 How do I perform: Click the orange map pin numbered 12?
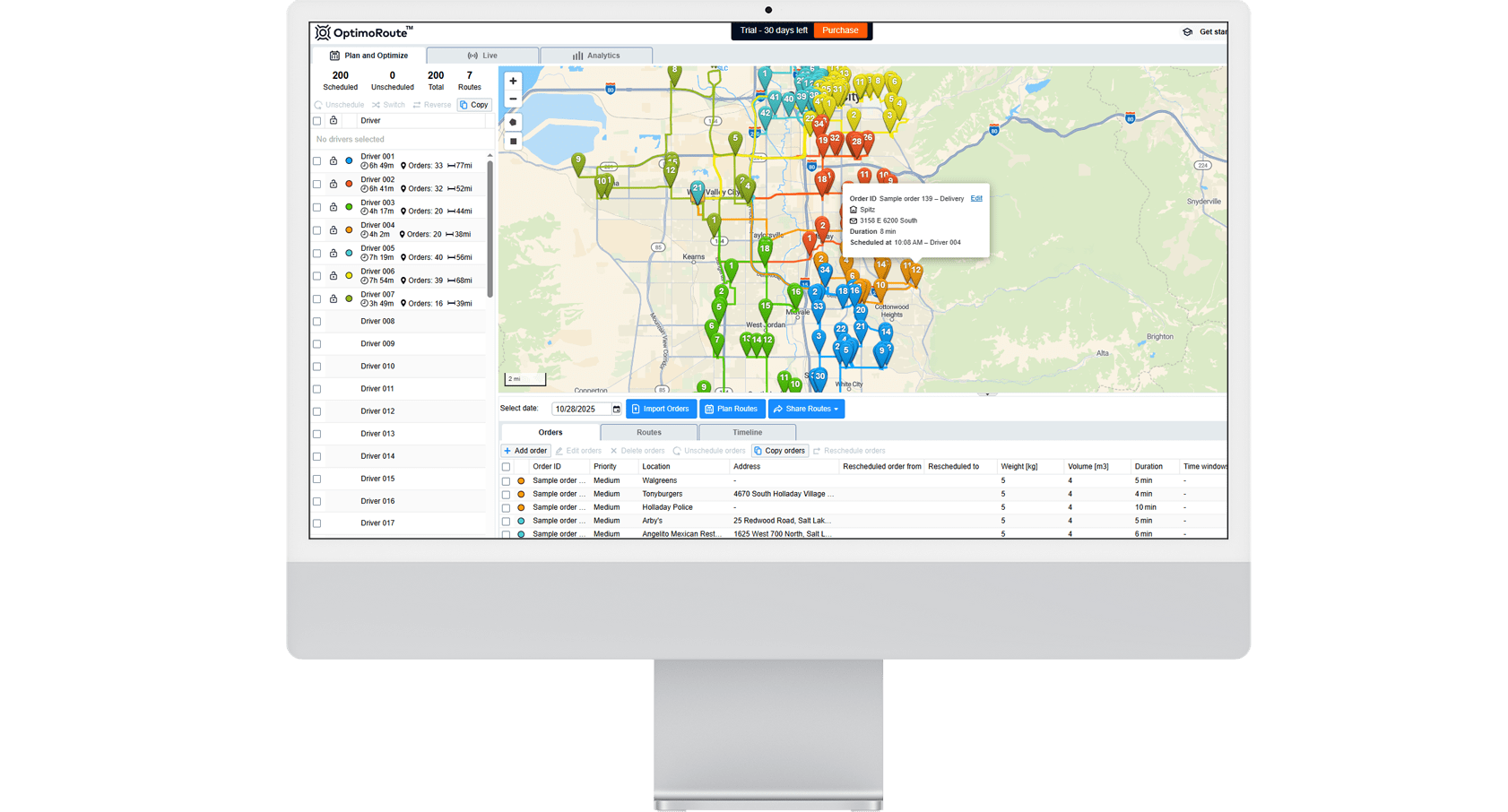point(916,272)
